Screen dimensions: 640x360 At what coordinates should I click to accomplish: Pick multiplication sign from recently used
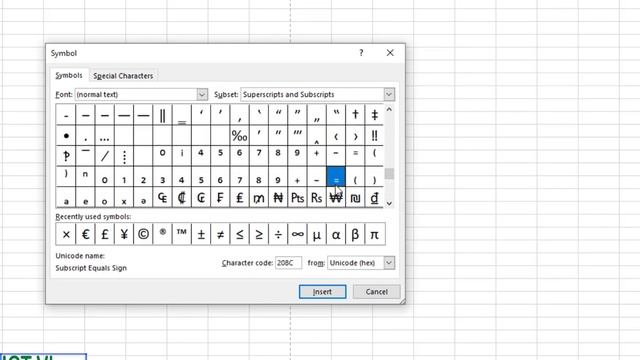(66, 234)
